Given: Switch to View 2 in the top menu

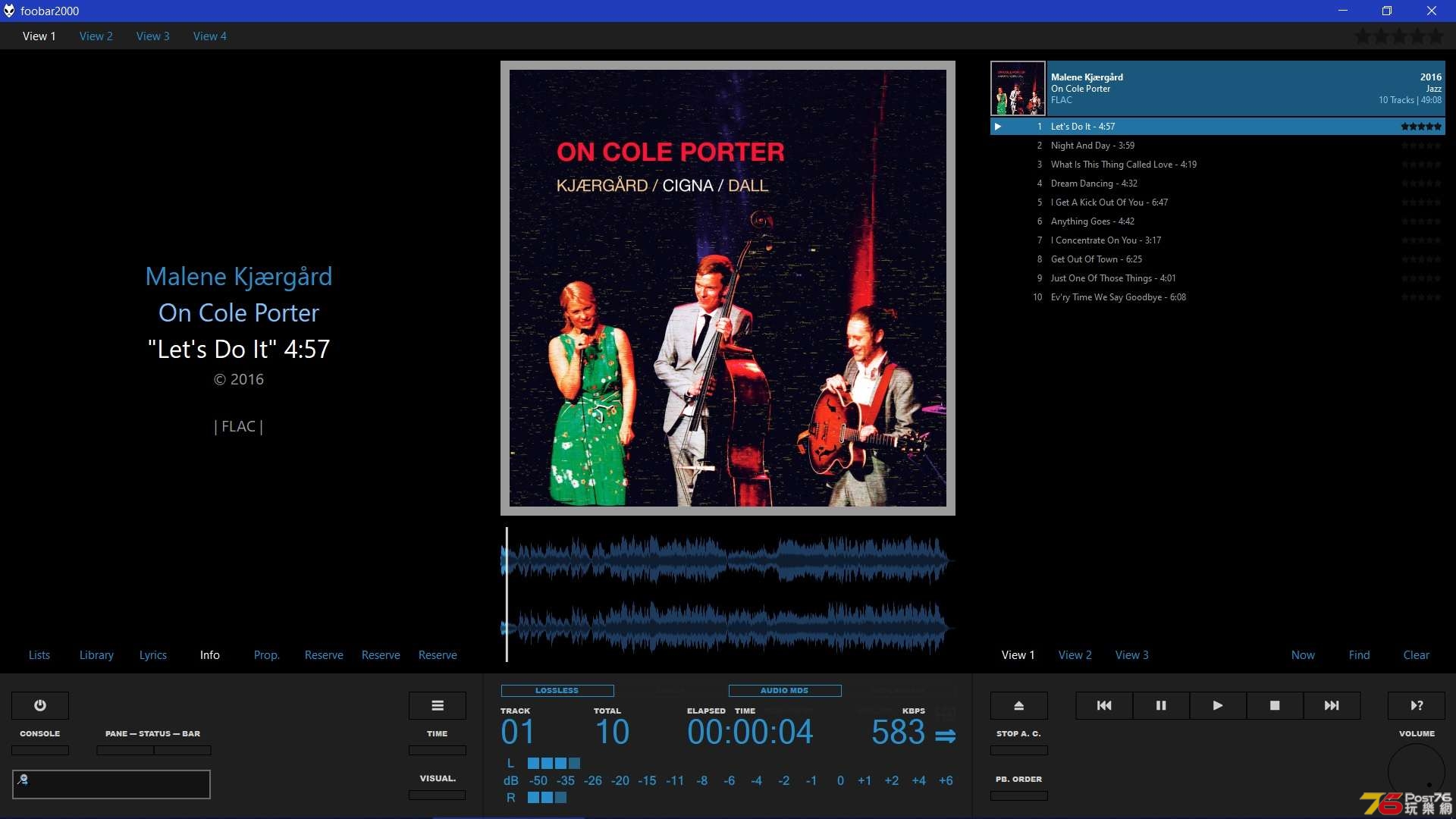Looking at the screenshot, I should (x=96, y=36).
